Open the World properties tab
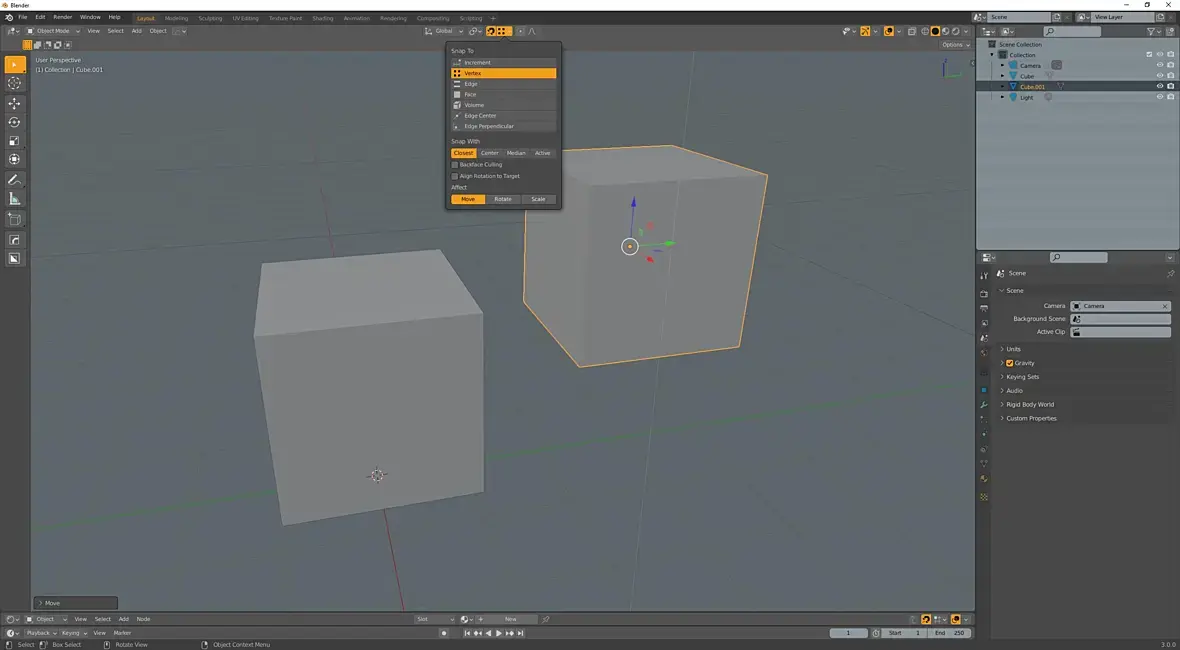Screen dimensions: 1180x650 click(x=984, y=353)
